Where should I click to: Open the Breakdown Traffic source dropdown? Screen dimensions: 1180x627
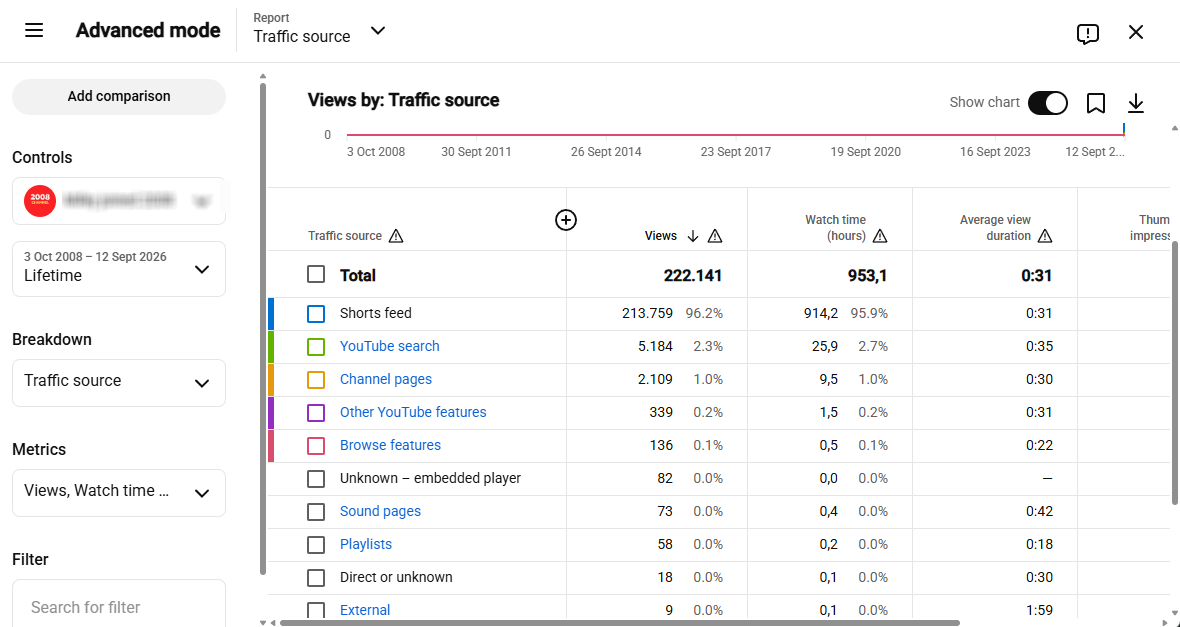(119, 382)
